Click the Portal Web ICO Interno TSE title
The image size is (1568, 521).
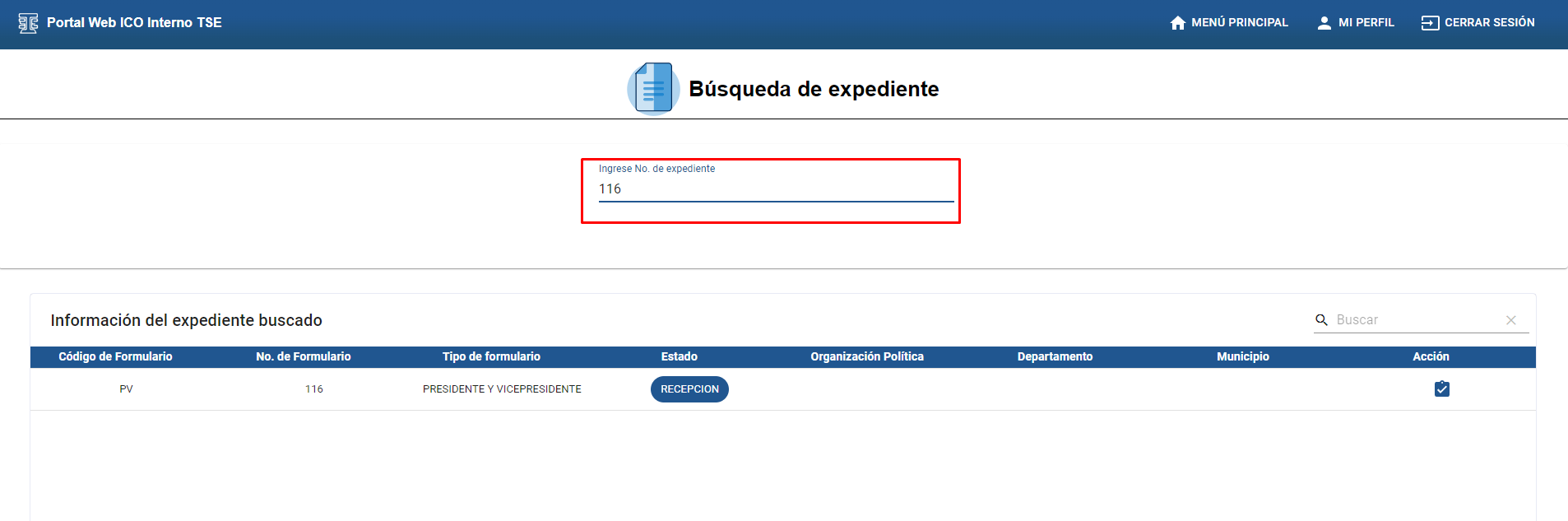[134, 23]
